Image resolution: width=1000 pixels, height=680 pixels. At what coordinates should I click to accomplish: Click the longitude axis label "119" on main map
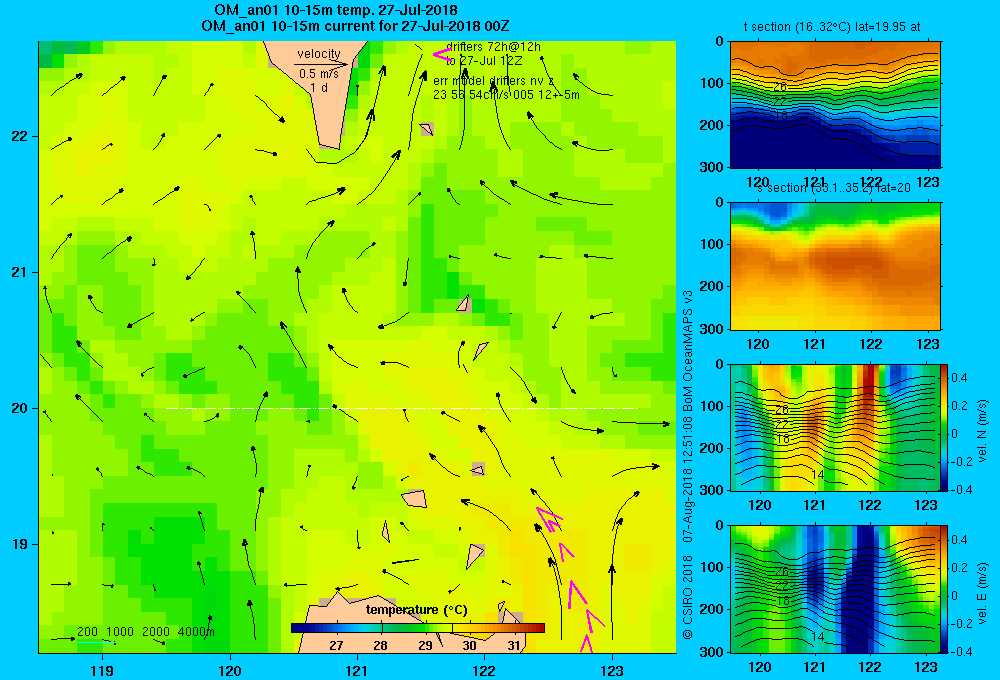pyautogui.click(x=102, y=670)
